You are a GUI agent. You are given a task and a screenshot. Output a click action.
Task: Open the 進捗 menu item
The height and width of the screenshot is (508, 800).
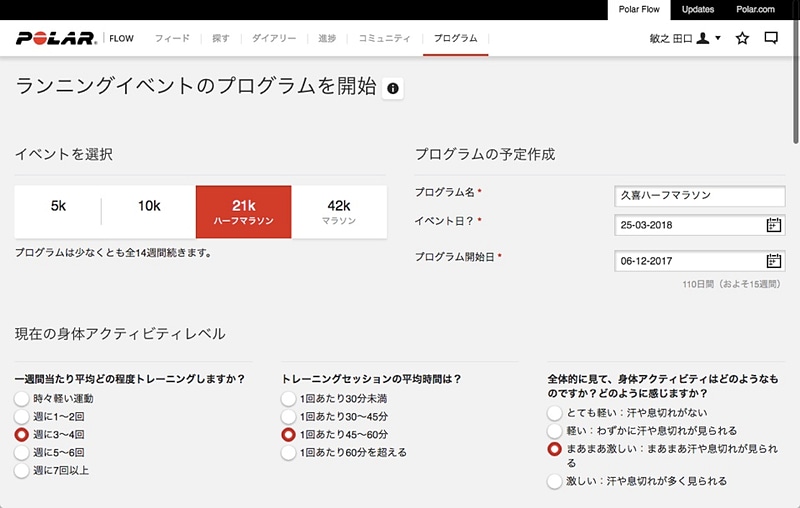point(327,38)
